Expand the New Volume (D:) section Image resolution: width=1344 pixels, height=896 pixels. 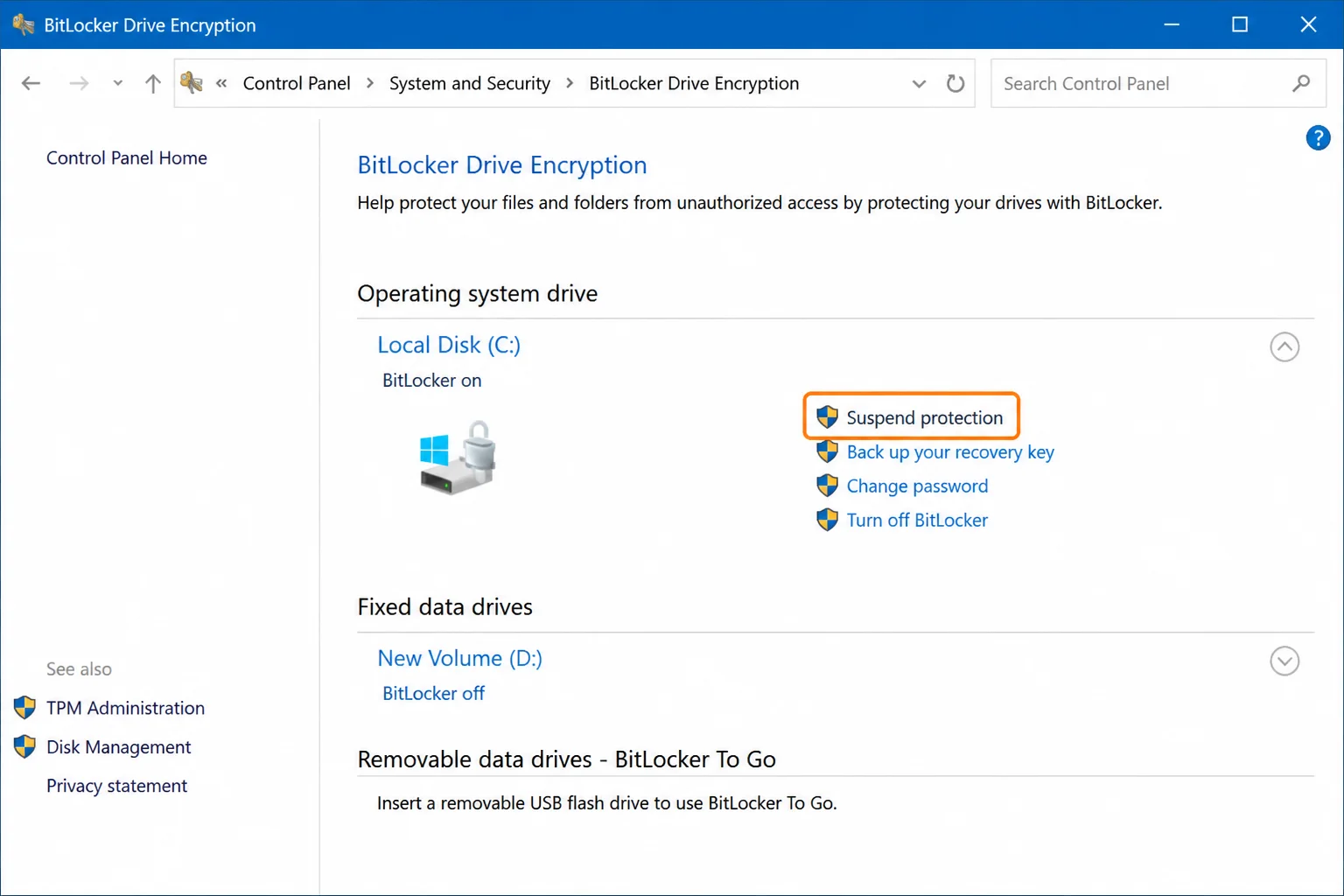1284,661
